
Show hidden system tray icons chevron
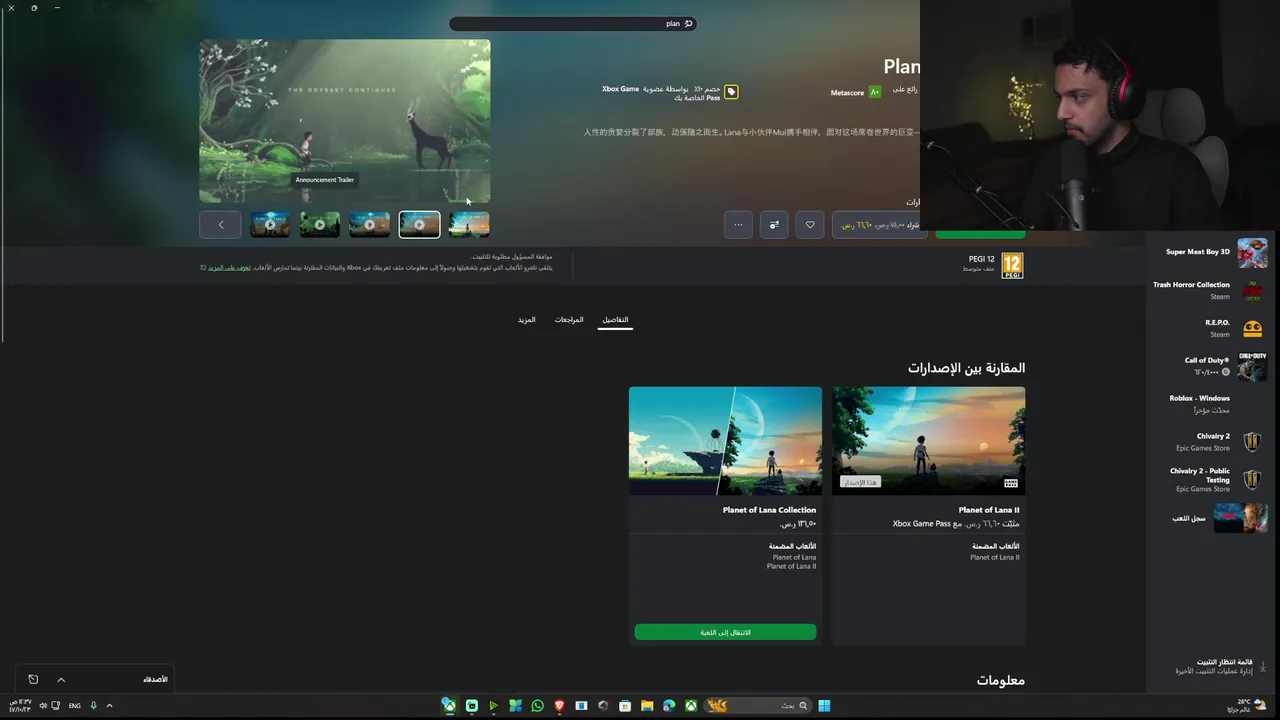coord(109,706)
